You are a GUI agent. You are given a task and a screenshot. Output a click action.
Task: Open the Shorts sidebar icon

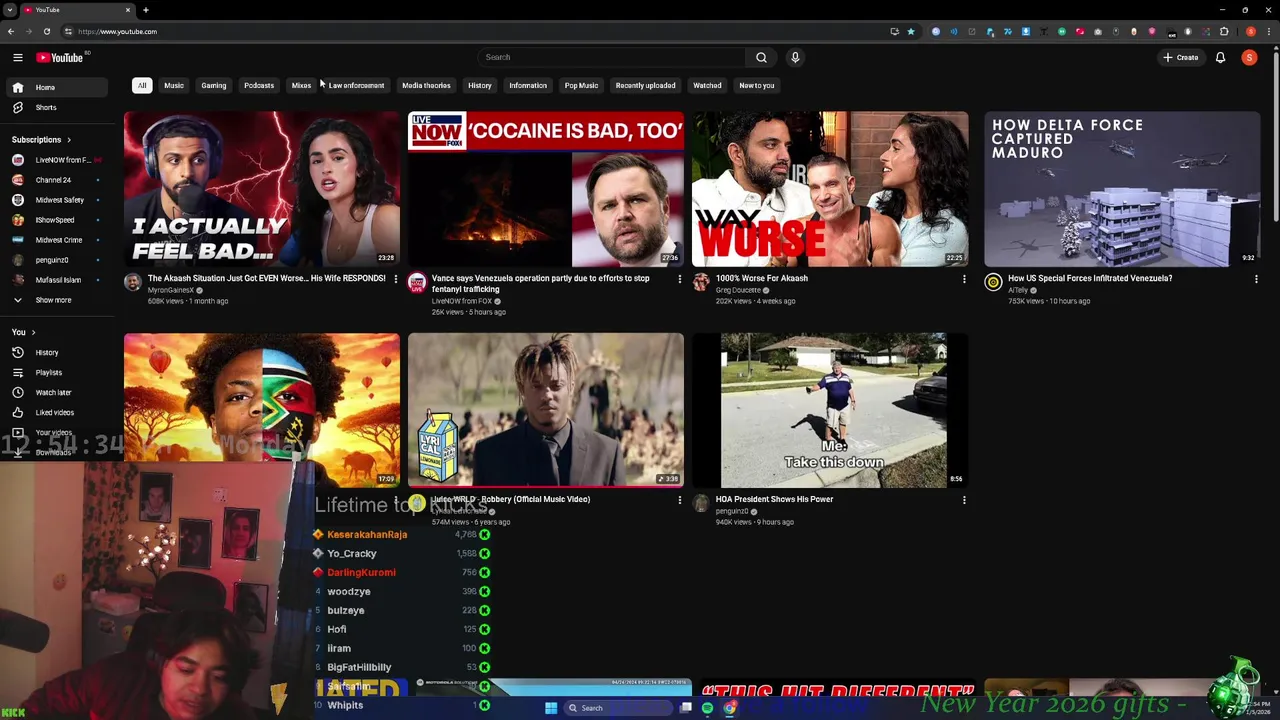coord(17,107)
